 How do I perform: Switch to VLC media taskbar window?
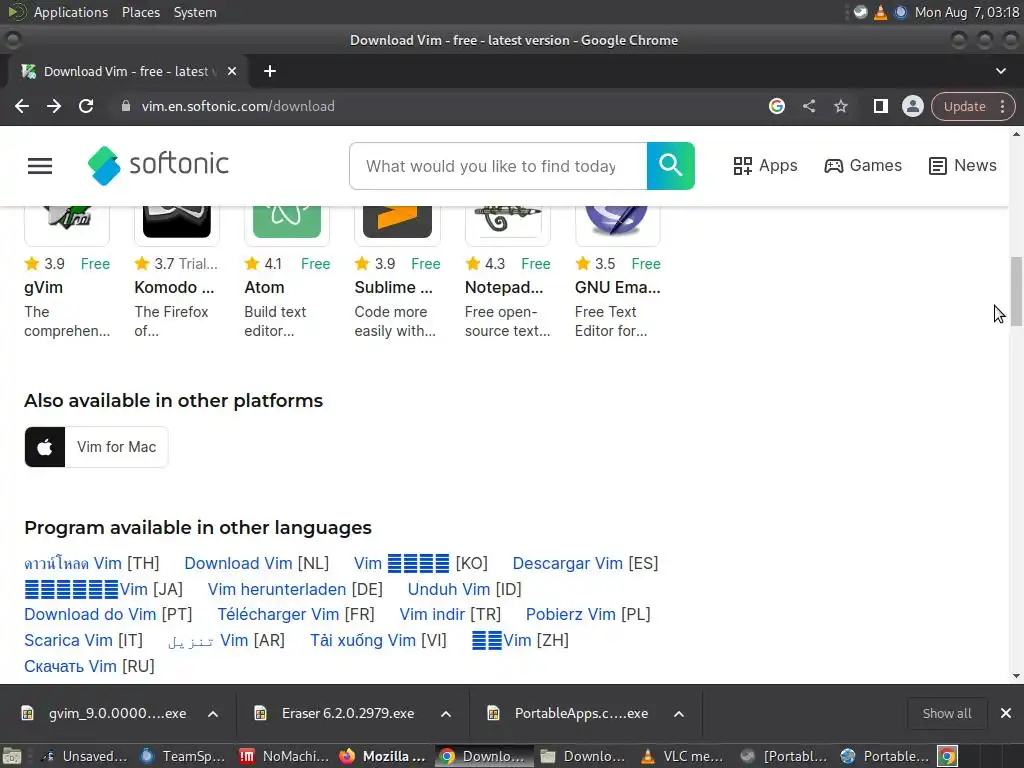(x=683, y=756)
